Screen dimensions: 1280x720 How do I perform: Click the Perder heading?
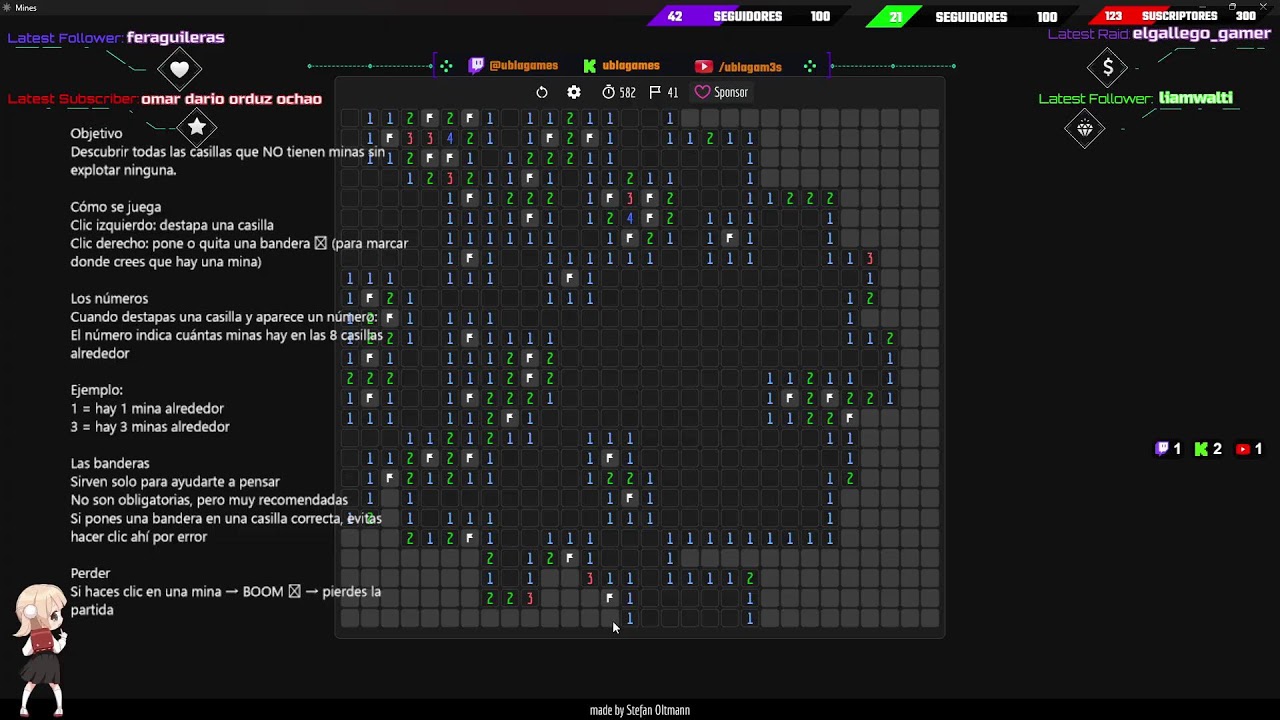tap(90, 573)
